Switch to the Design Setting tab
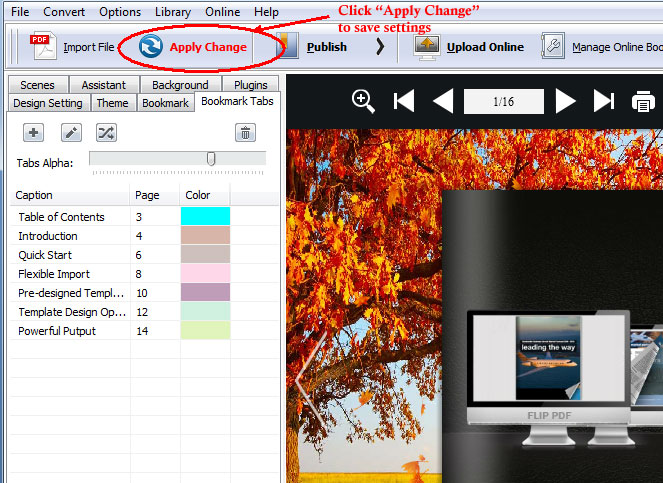 tap(48, 103)
